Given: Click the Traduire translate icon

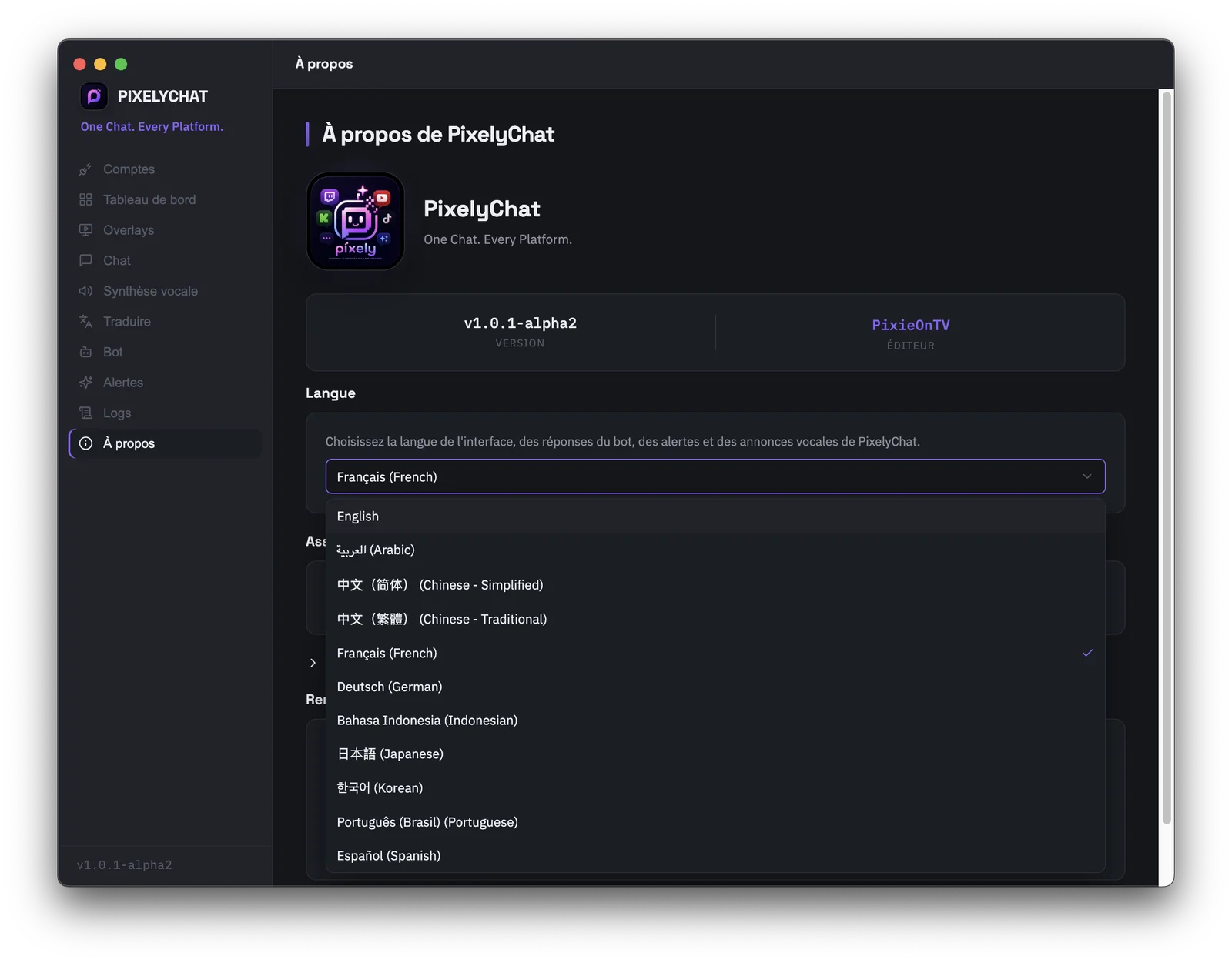Looking at the screenshot, I should pos(85,322).
